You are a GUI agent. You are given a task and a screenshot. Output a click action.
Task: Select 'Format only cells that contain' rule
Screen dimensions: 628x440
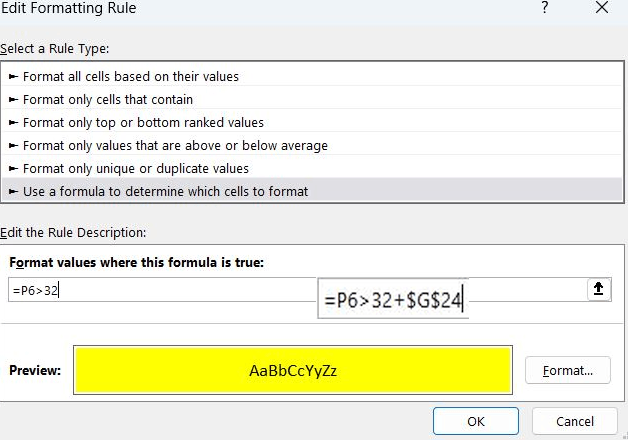[x=312, y=99]
